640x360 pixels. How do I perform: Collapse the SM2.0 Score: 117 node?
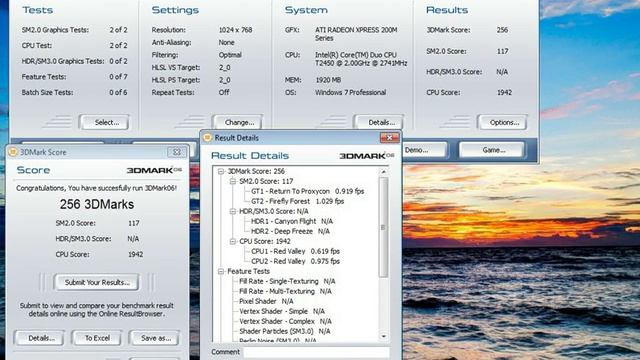pos(233,181)
